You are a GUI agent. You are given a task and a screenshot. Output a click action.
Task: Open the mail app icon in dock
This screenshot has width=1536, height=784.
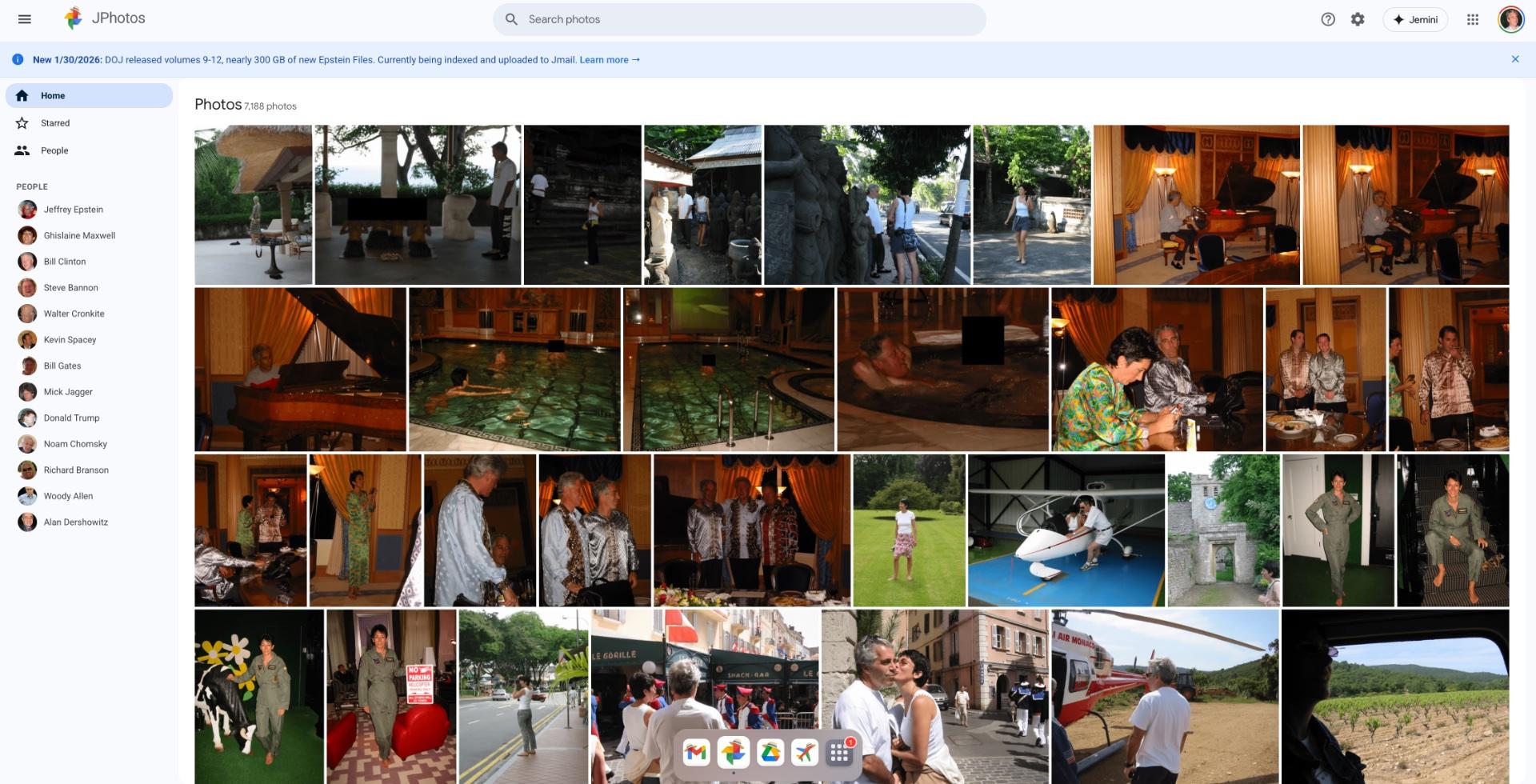696,753
